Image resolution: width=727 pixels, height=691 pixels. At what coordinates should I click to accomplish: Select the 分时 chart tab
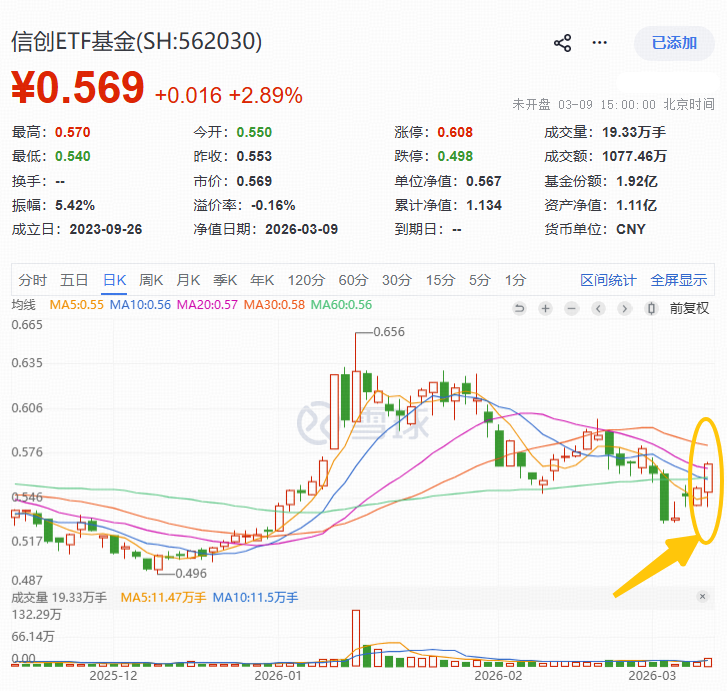coord(32,280)
